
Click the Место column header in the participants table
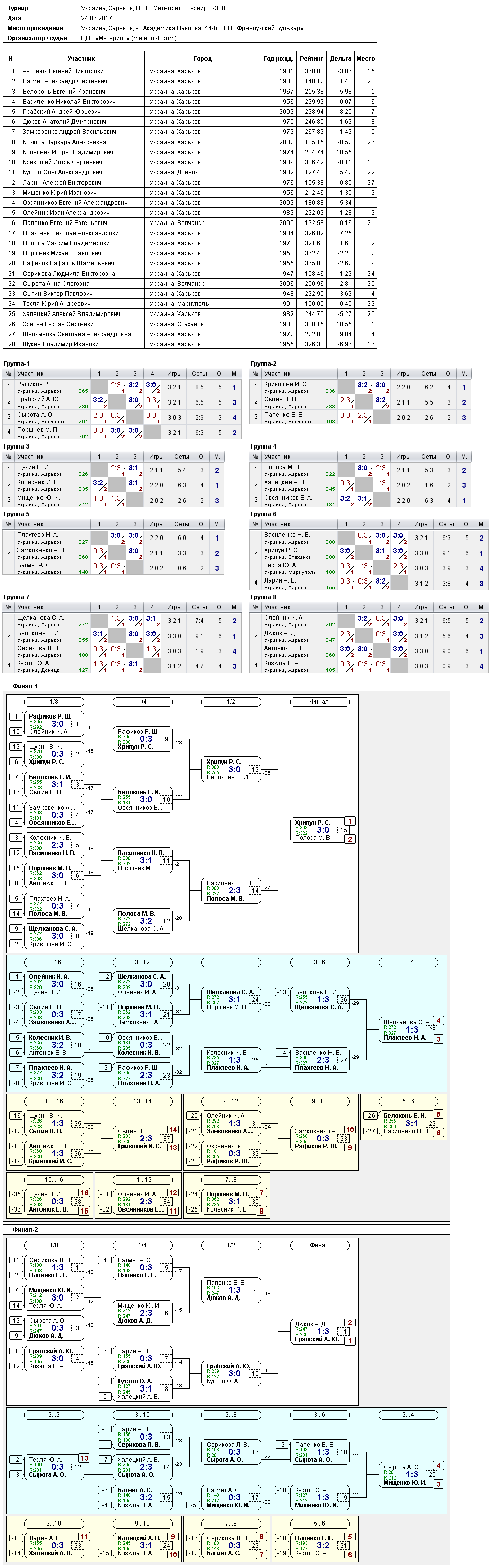pos(365,59)
